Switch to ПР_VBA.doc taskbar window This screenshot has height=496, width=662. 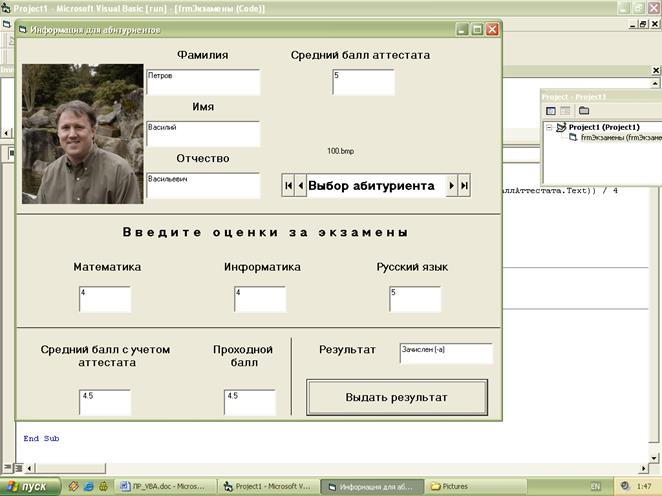165,487
